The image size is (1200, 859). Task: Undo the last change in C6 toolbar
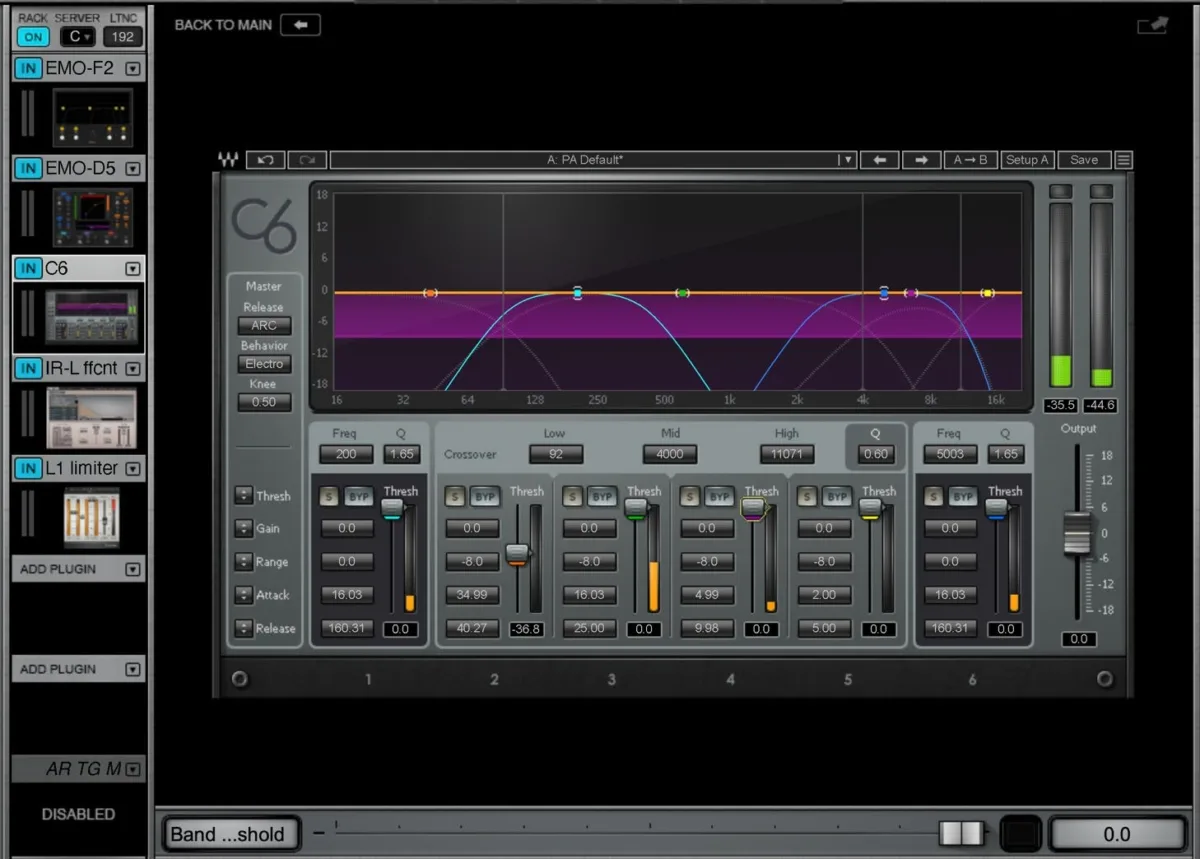click(x=265, y=159)
